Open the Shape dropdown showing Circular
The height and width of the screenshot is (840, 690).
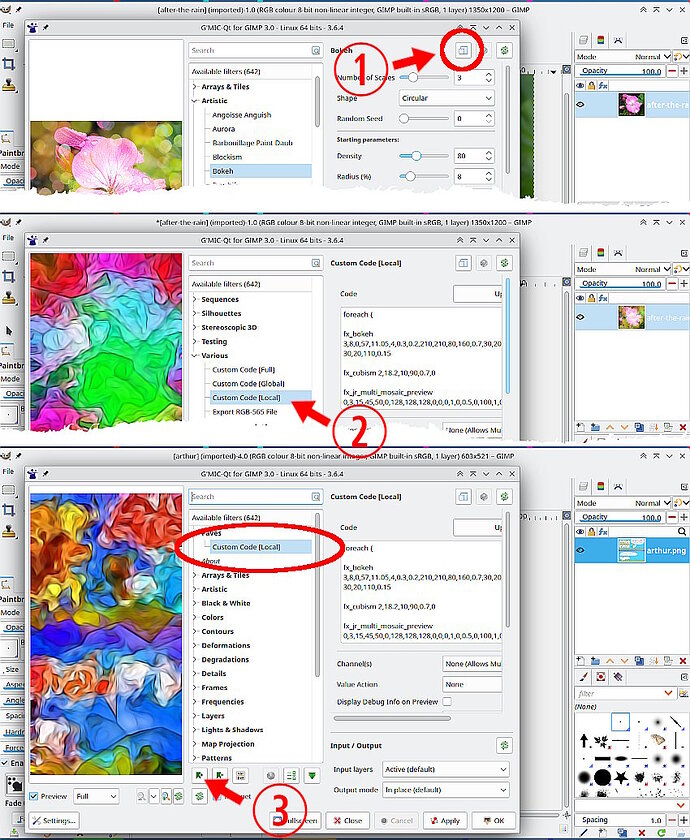point(446,98)
